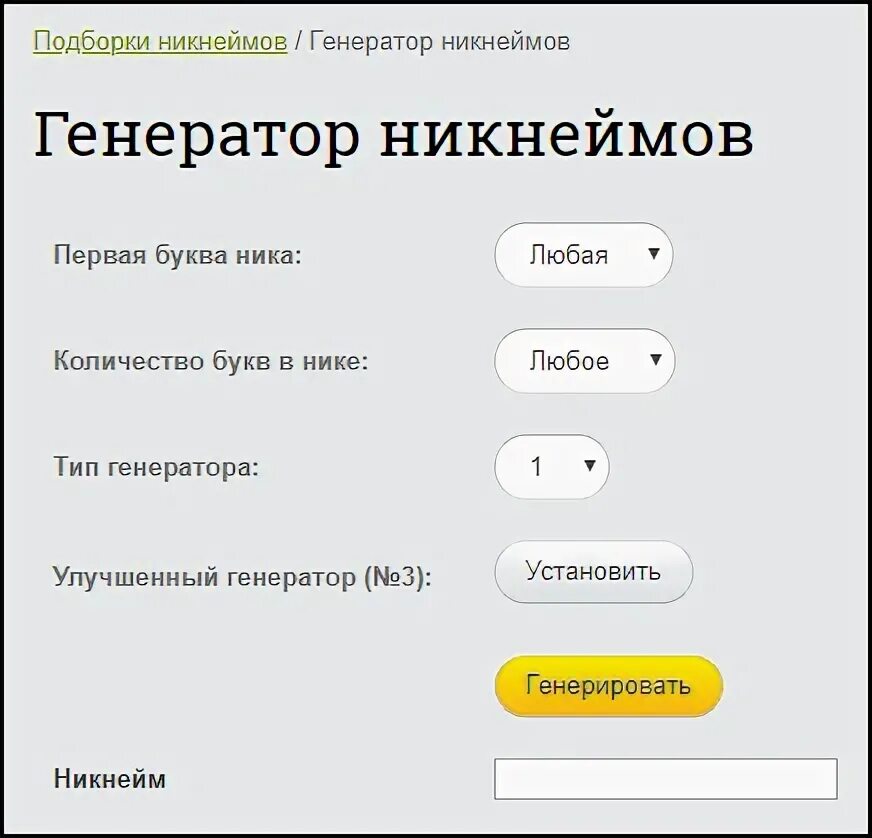Click the word никнеймов in large heading
The image size is (872, 838).
click(567, 135)
